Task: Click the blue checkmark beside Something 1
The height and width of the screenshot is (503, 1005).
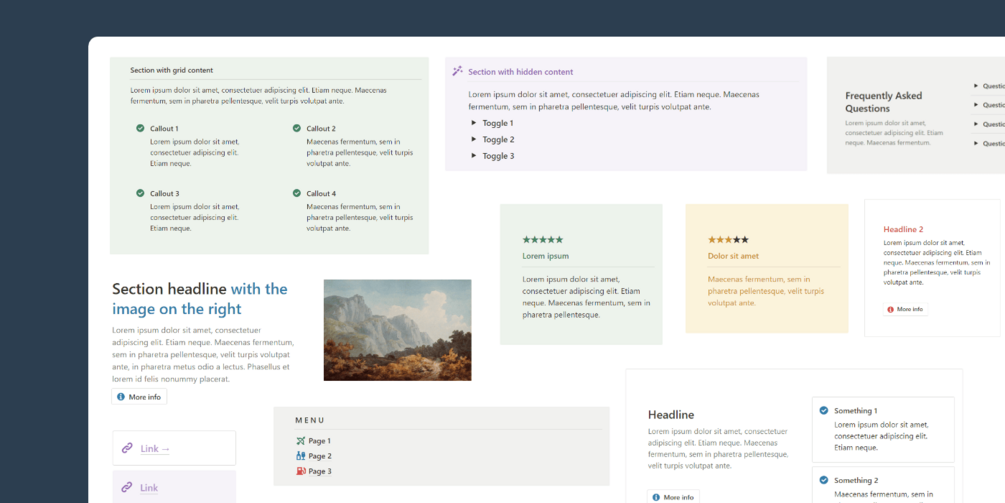Action: (824, 410)
